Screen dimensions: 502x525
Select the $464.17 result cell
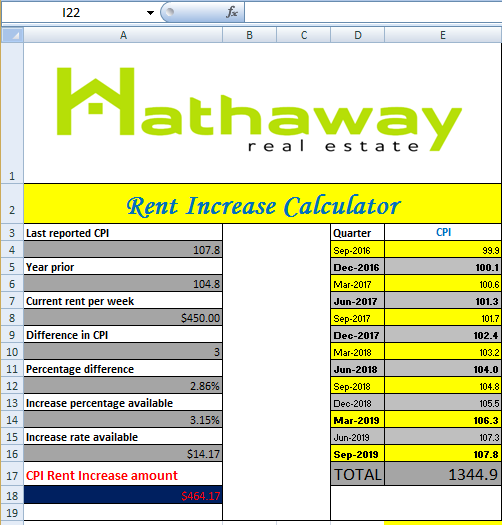[123, 496]
